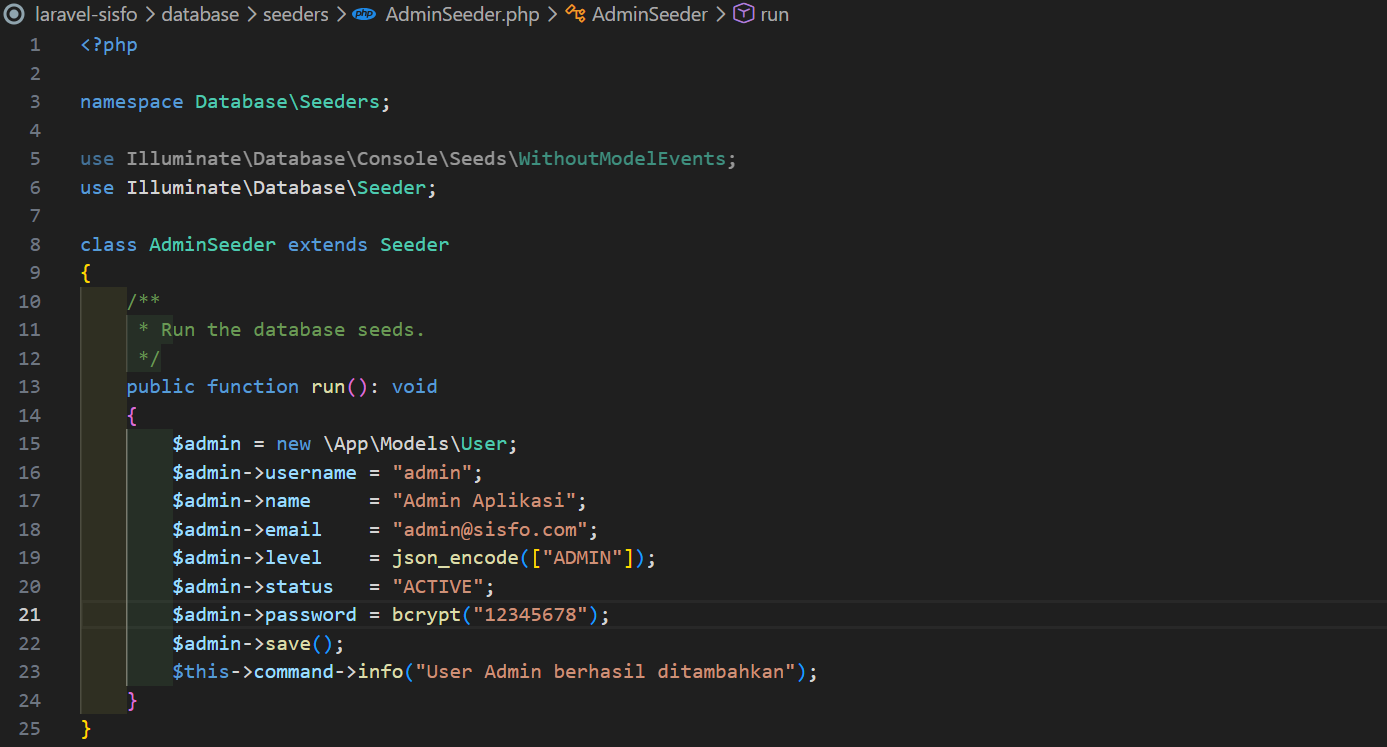
Task: Click the namespace keyword
Action: [132, 102]
